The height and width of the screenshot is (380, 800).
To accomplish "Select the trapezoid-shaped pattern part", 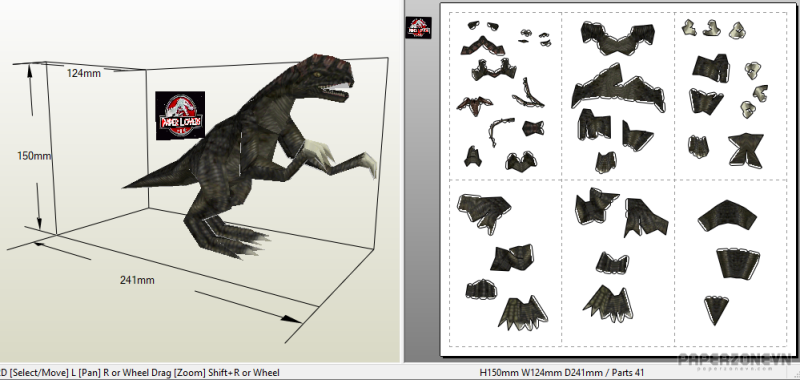I will (x=737, y=263).
